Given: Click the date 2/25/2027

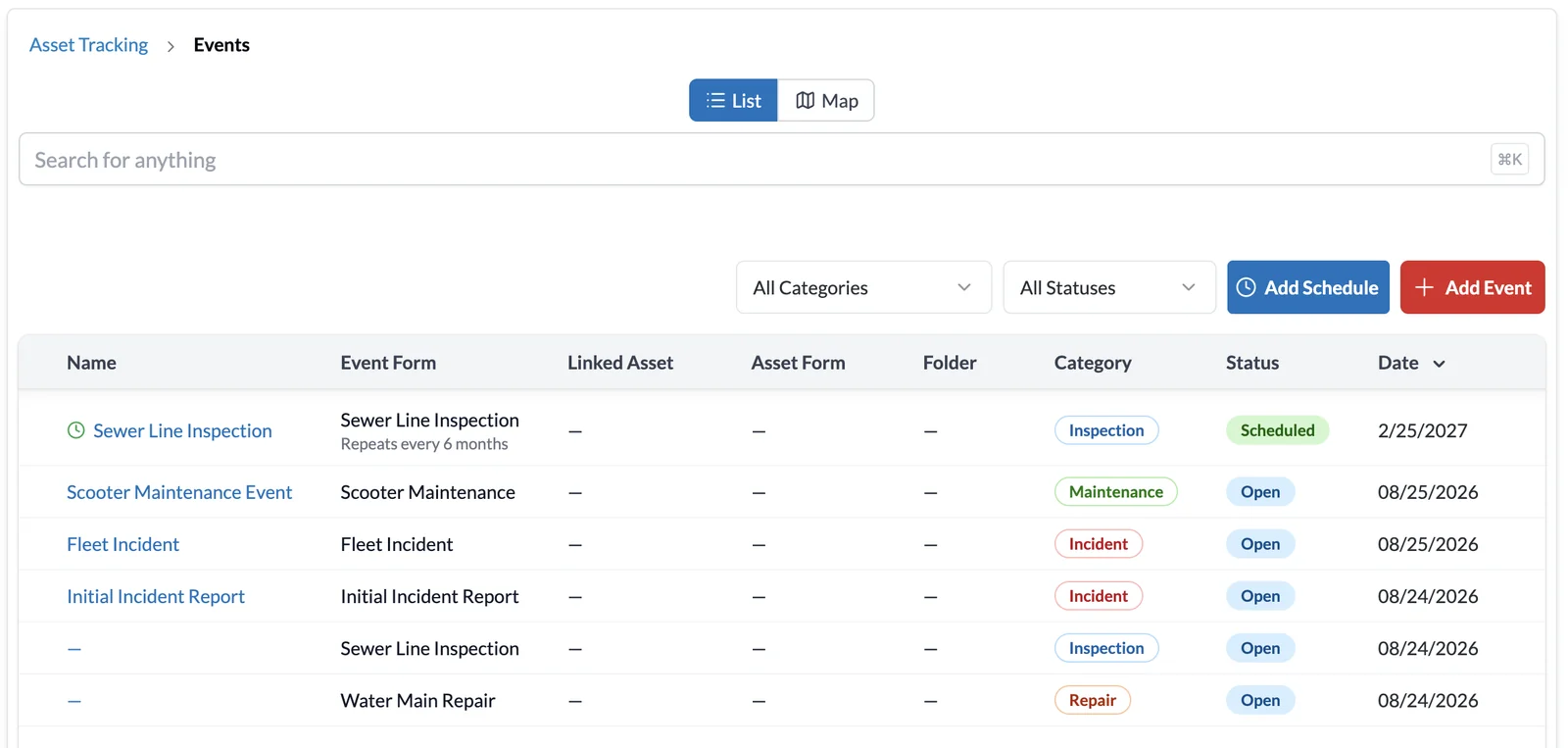Looking at the screenshot, I should pyautogui.click(x=1422, y=430).
